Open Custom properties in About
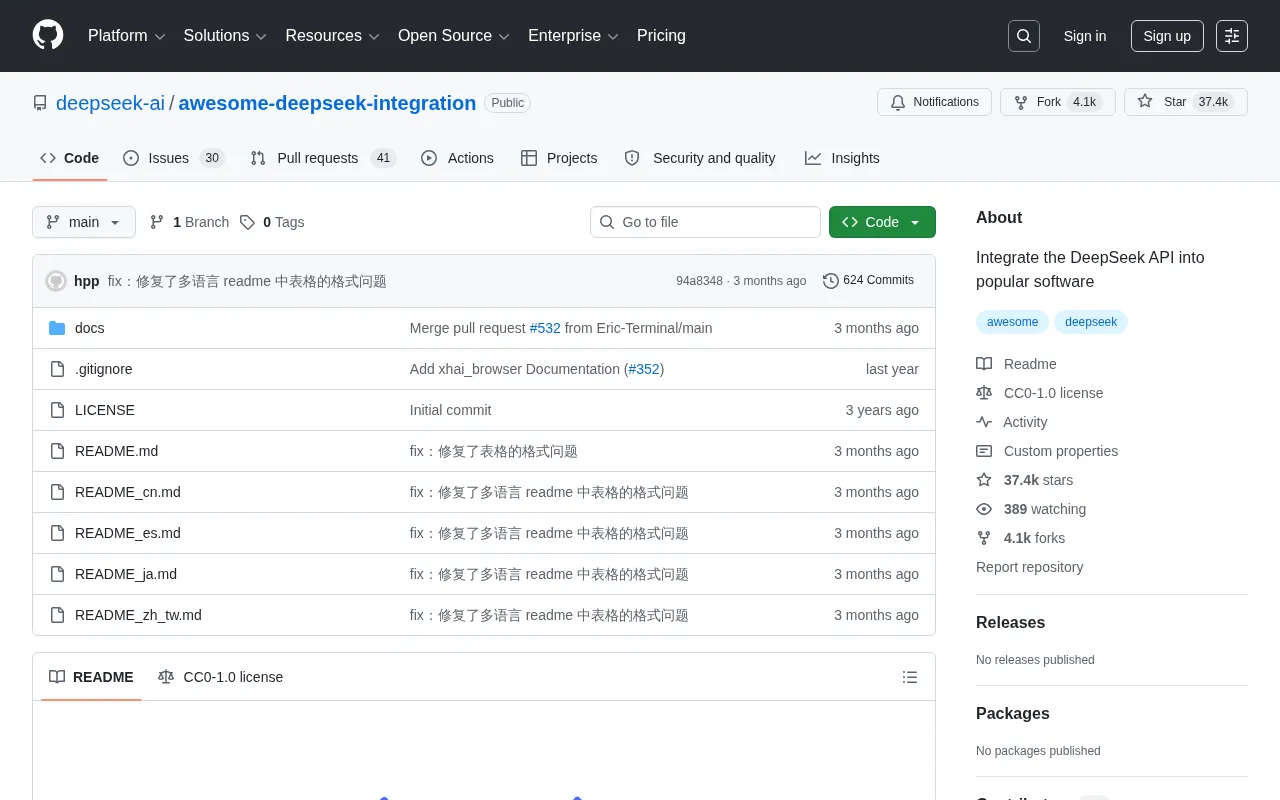The height and width of the screenshot is (800, 1280). point(1047,451)
